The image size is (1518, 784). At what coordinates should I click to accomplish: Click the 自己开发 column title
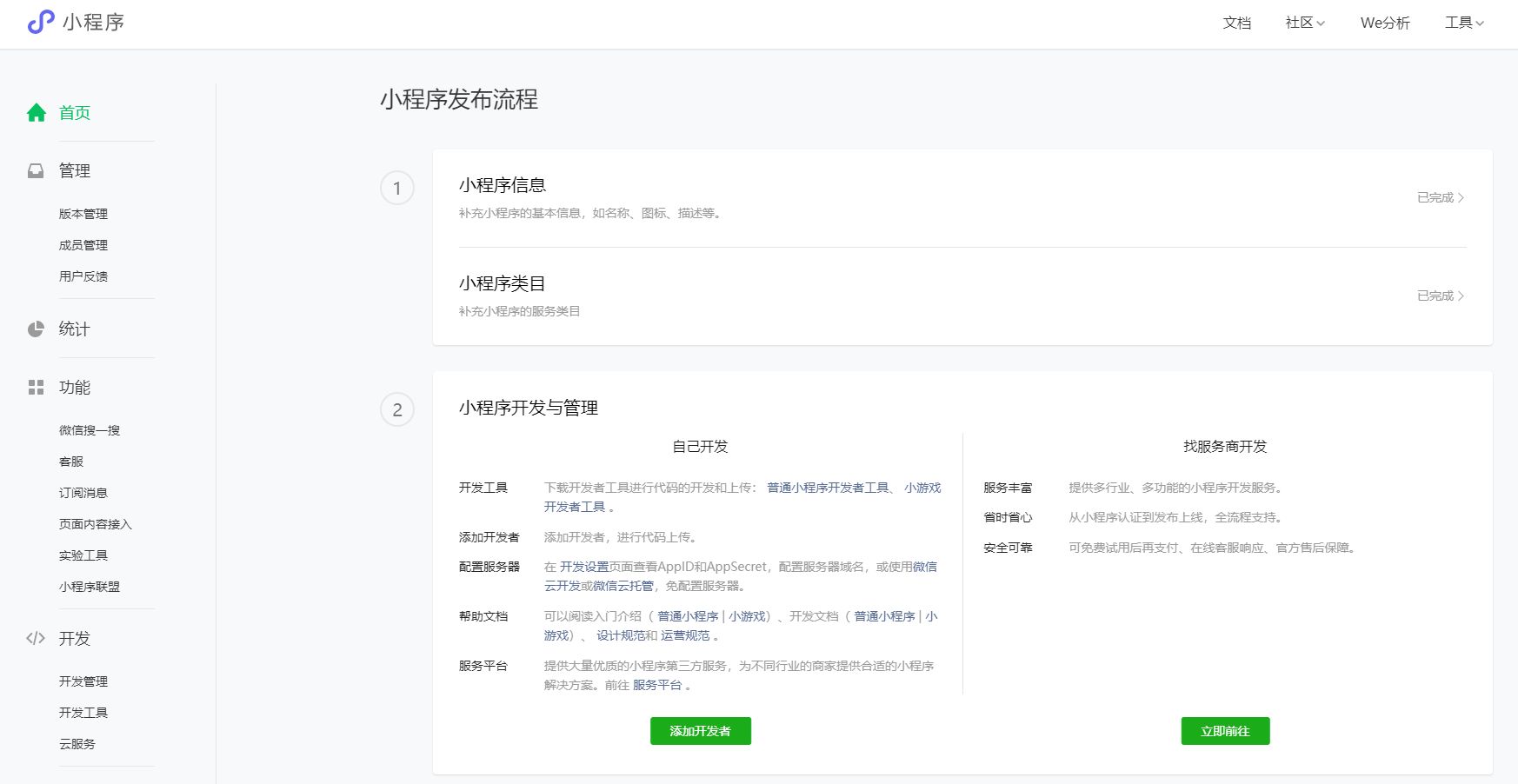pos(700,447)
